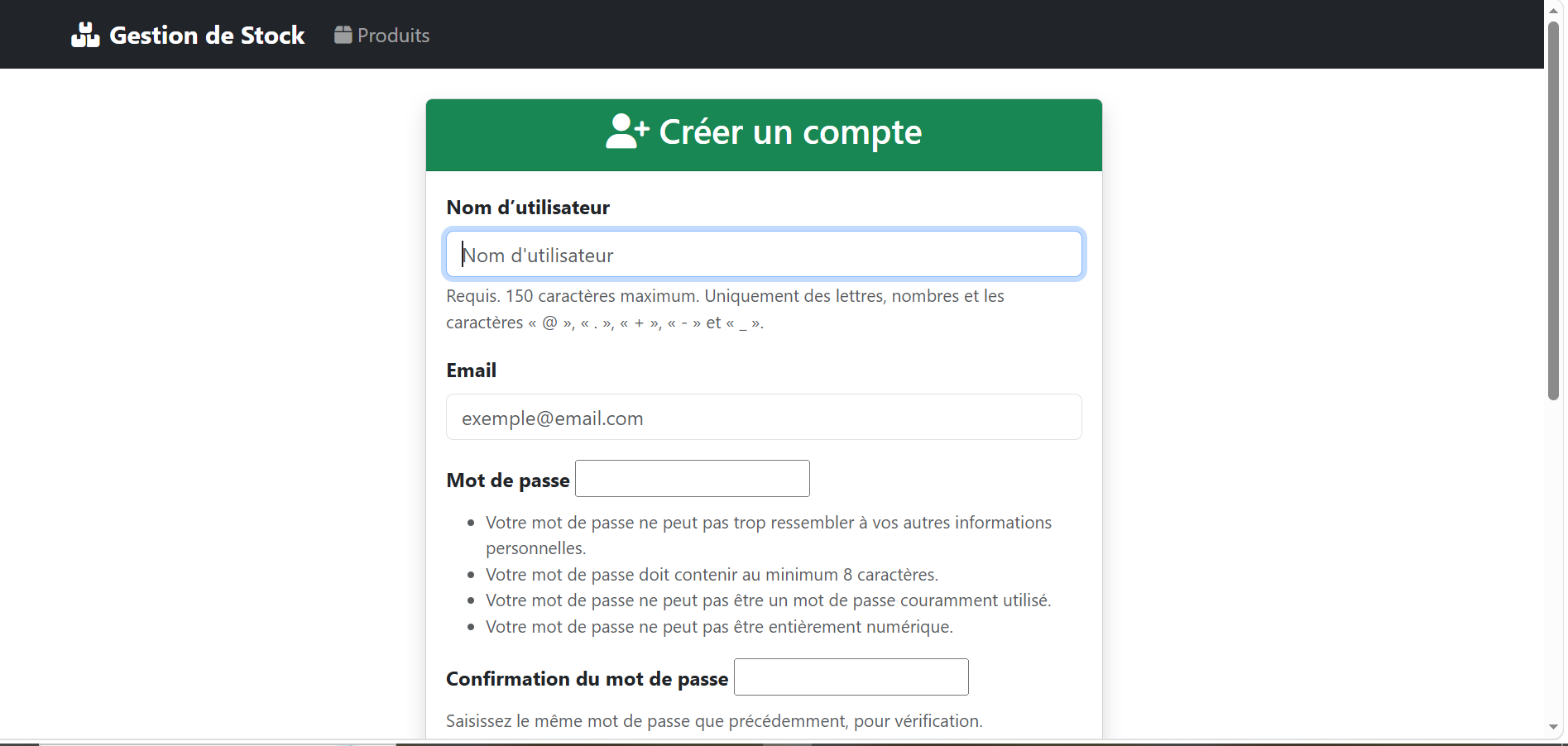This screenshot has height=746, width=1568.
Task: Click the scrollbar up arrow
Action: pyautogui.click(x=1554, y=10)
